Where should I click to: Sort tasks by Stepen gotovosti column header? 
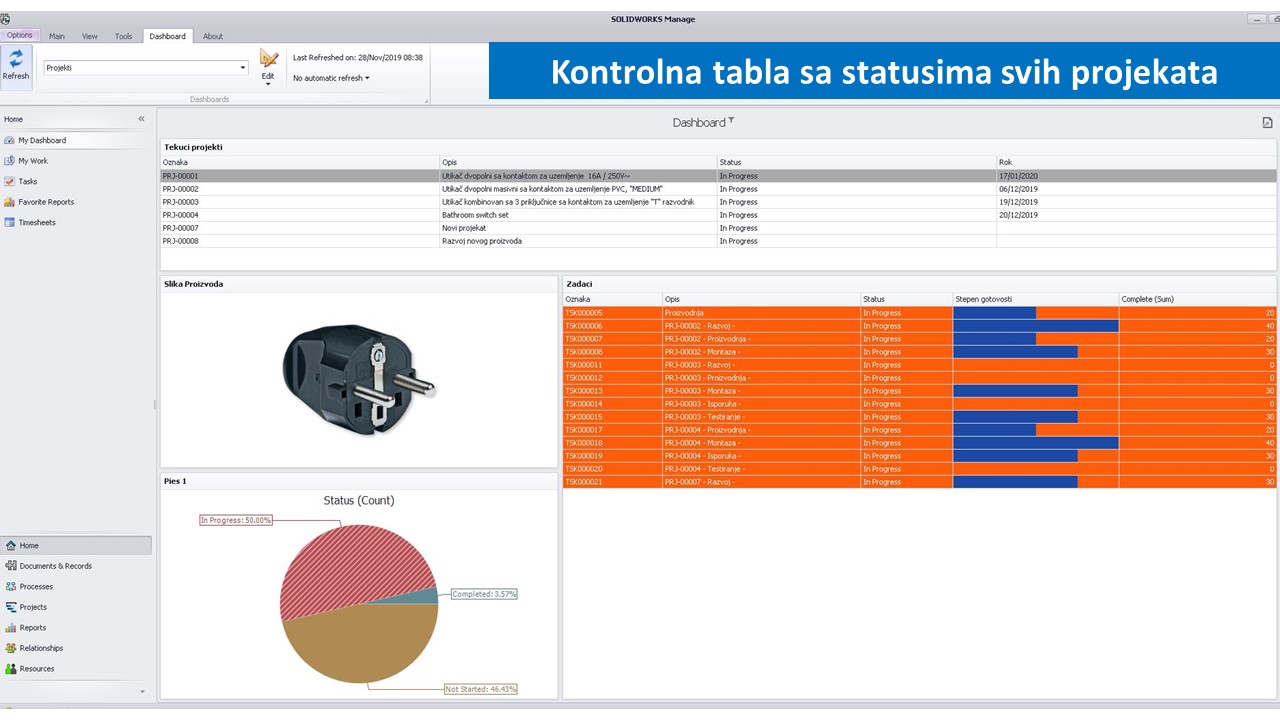point(1034,299)
